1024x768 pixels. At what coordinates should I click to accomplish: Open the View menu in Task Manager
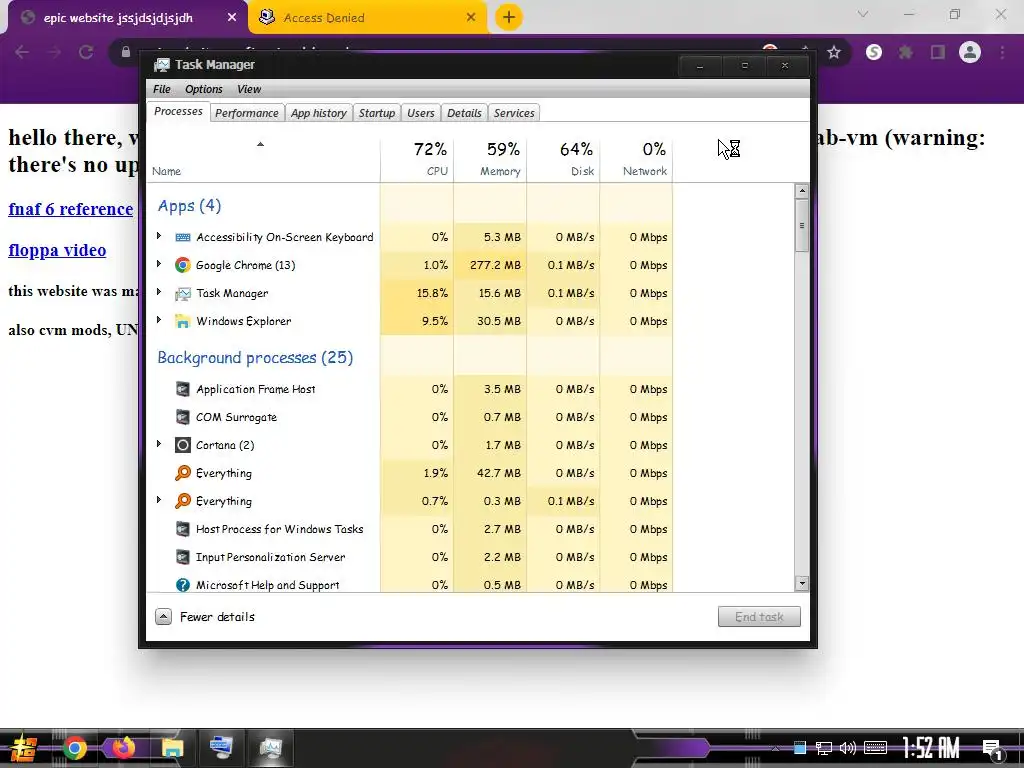pyautogui.click(x=249, y=89)
